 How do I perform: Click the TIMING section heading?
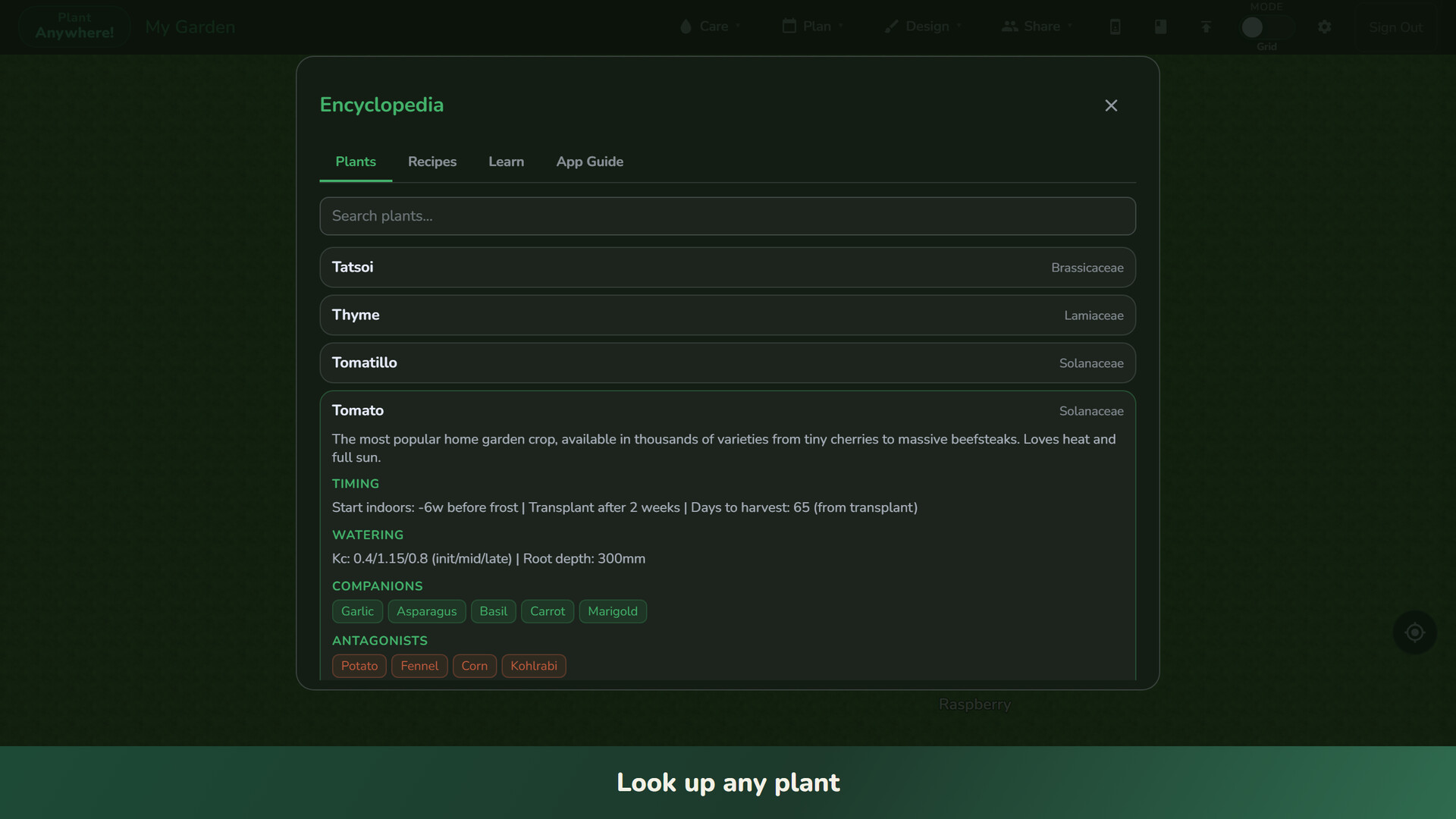(356, 484)
